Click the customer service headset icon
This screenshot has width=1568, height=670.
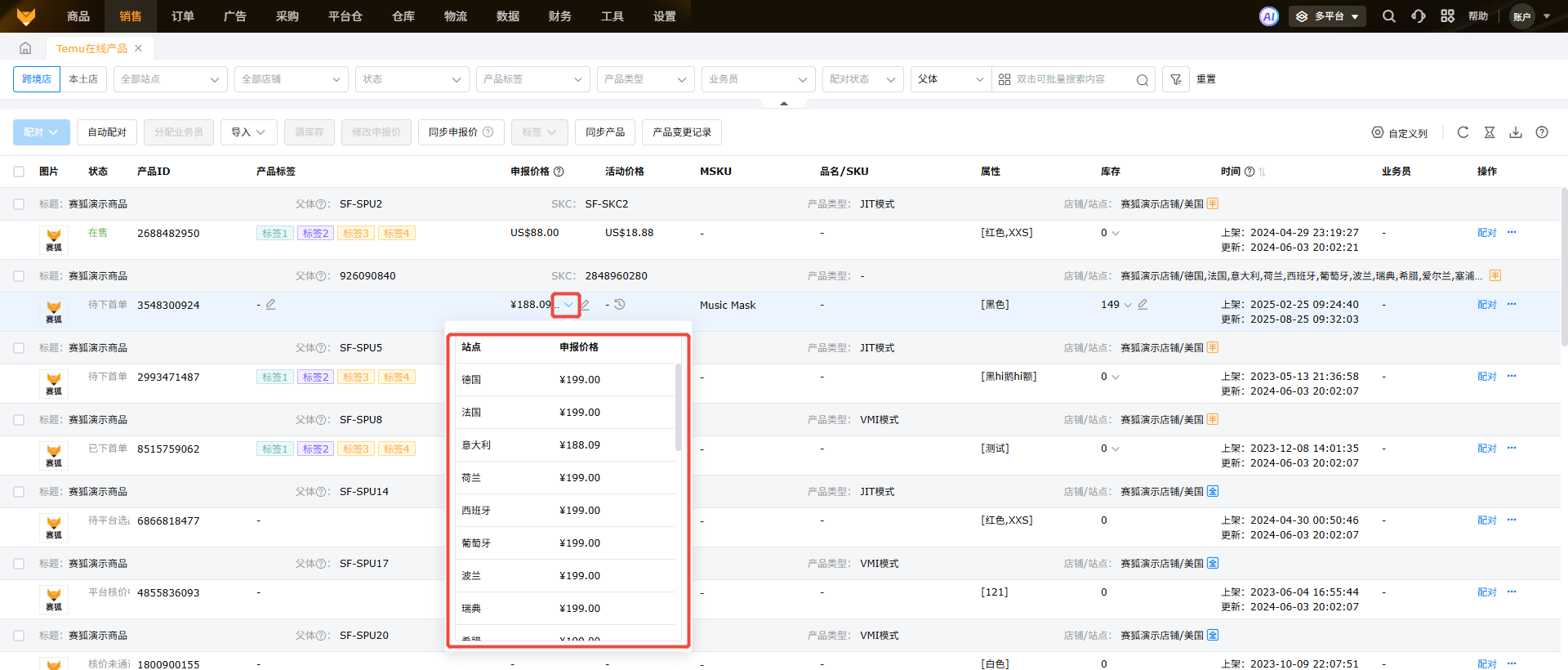(x=1419, y=16)
